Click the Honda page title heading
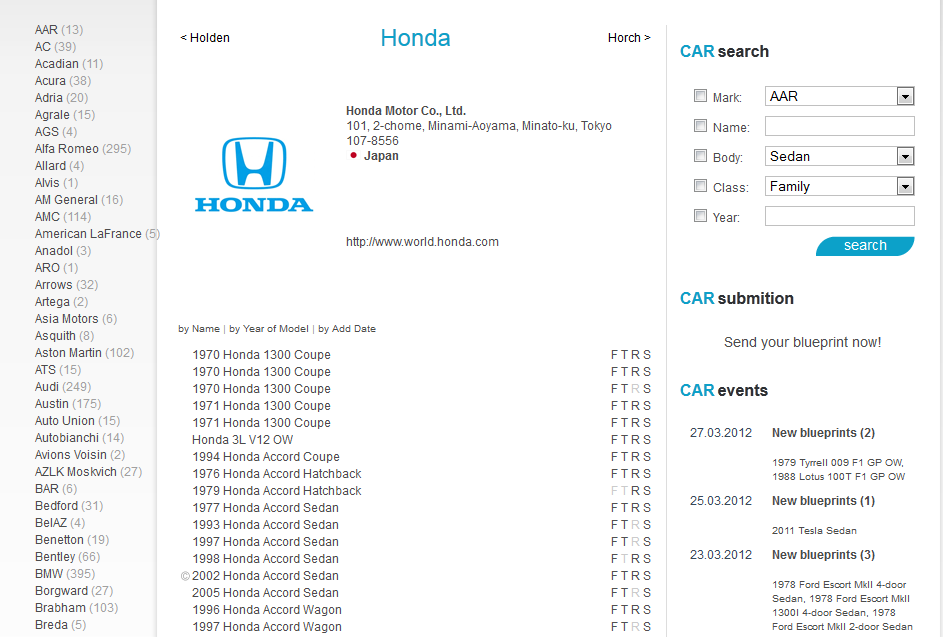Viewport: 943px width, 637px height. (x=416, y=38)
